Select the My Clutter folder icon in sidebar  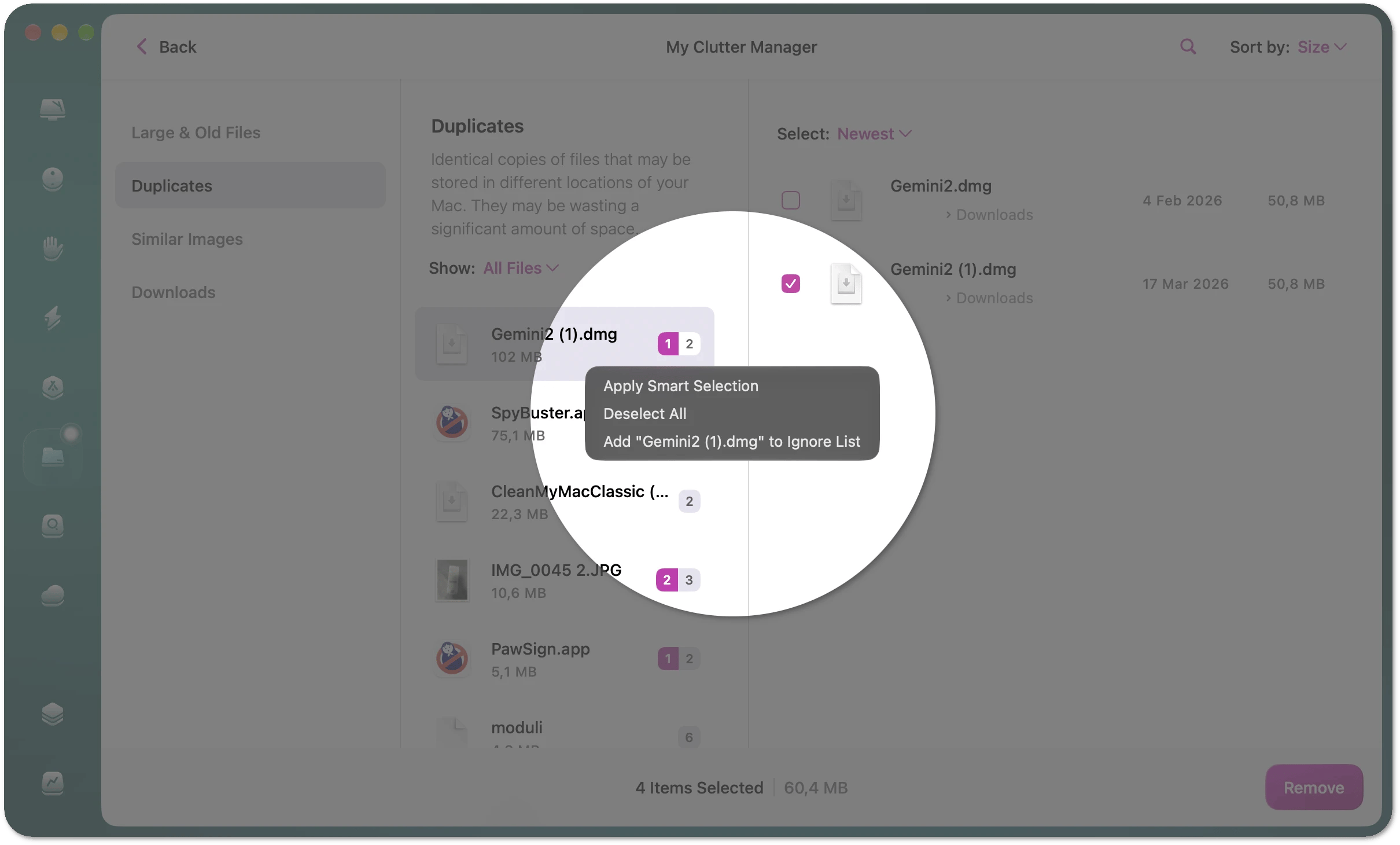tap(53, 457)
